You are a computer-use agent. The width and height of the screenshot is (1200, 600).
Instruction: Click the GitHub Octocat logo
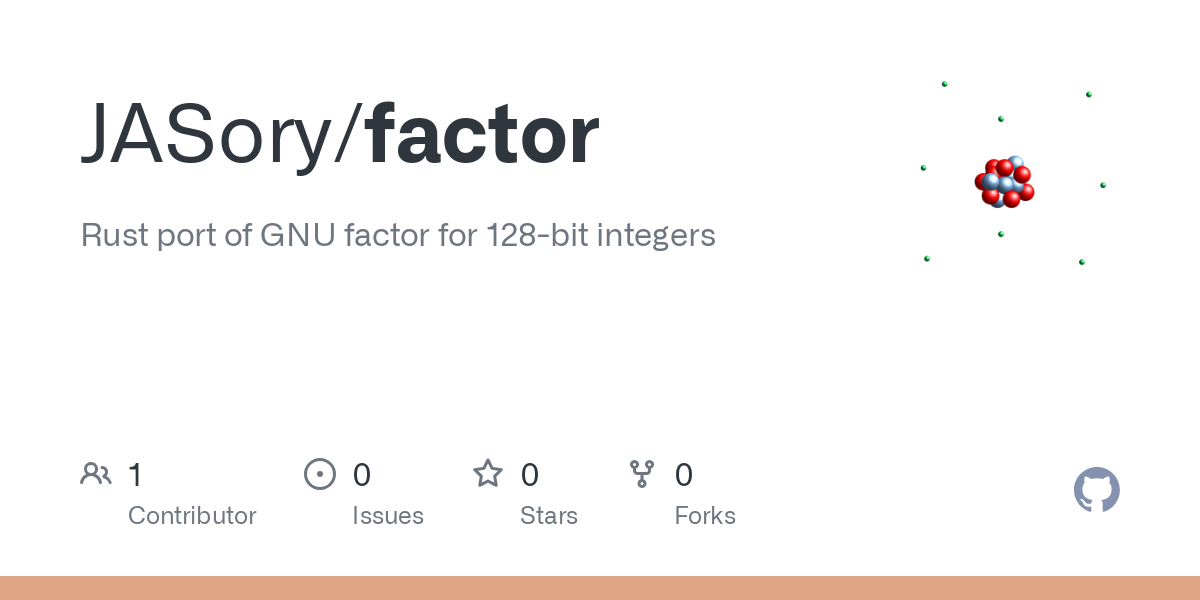click(x=1096, y=490)
